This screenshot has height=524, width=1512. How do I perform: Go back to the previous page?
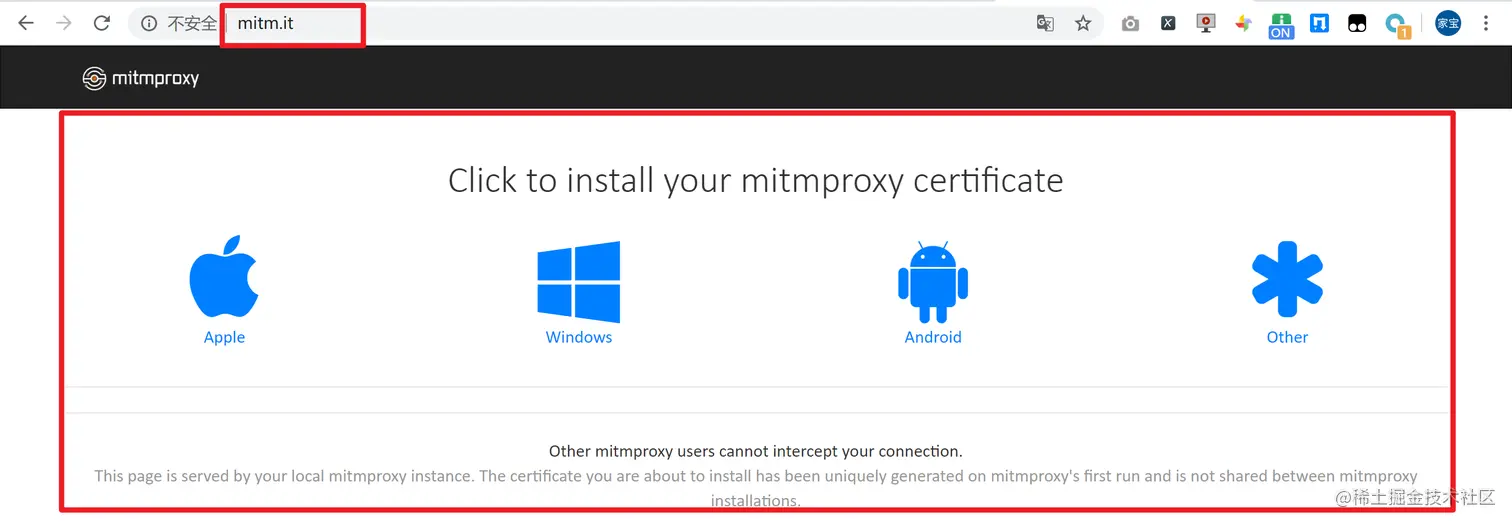(x=26, y=23)
